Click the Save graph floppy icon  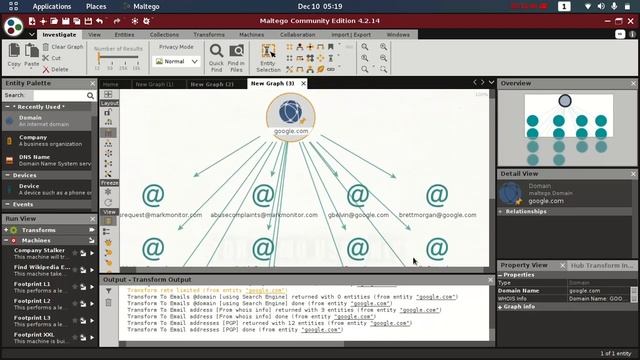click(65, 21)
